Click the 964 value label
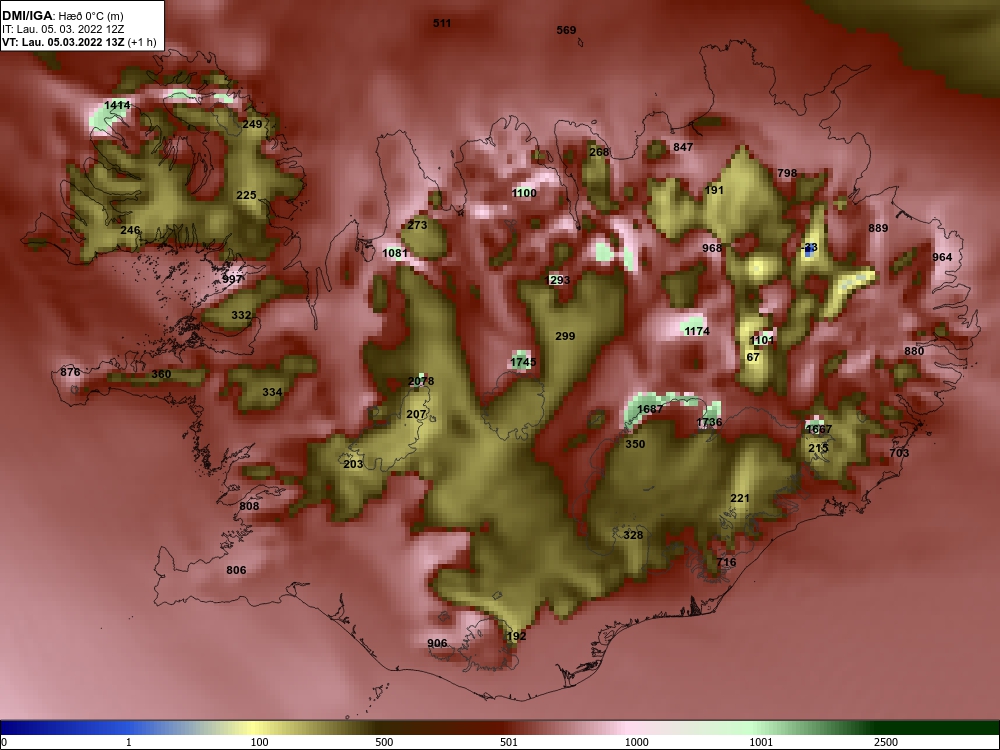The height and width of the screenshot is (750, 1000). (942, 257)
